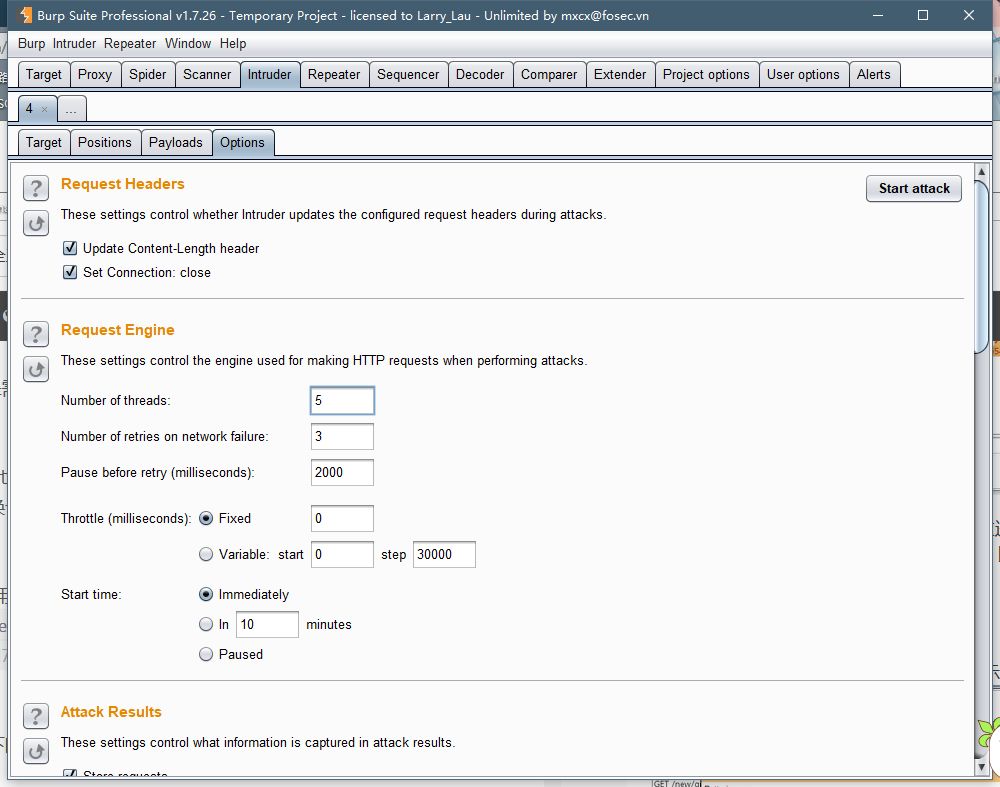Open a new attack tab with ellipsis tab
The height and width of the screenshot is (787, 1000).
click(x=71, y=109)
